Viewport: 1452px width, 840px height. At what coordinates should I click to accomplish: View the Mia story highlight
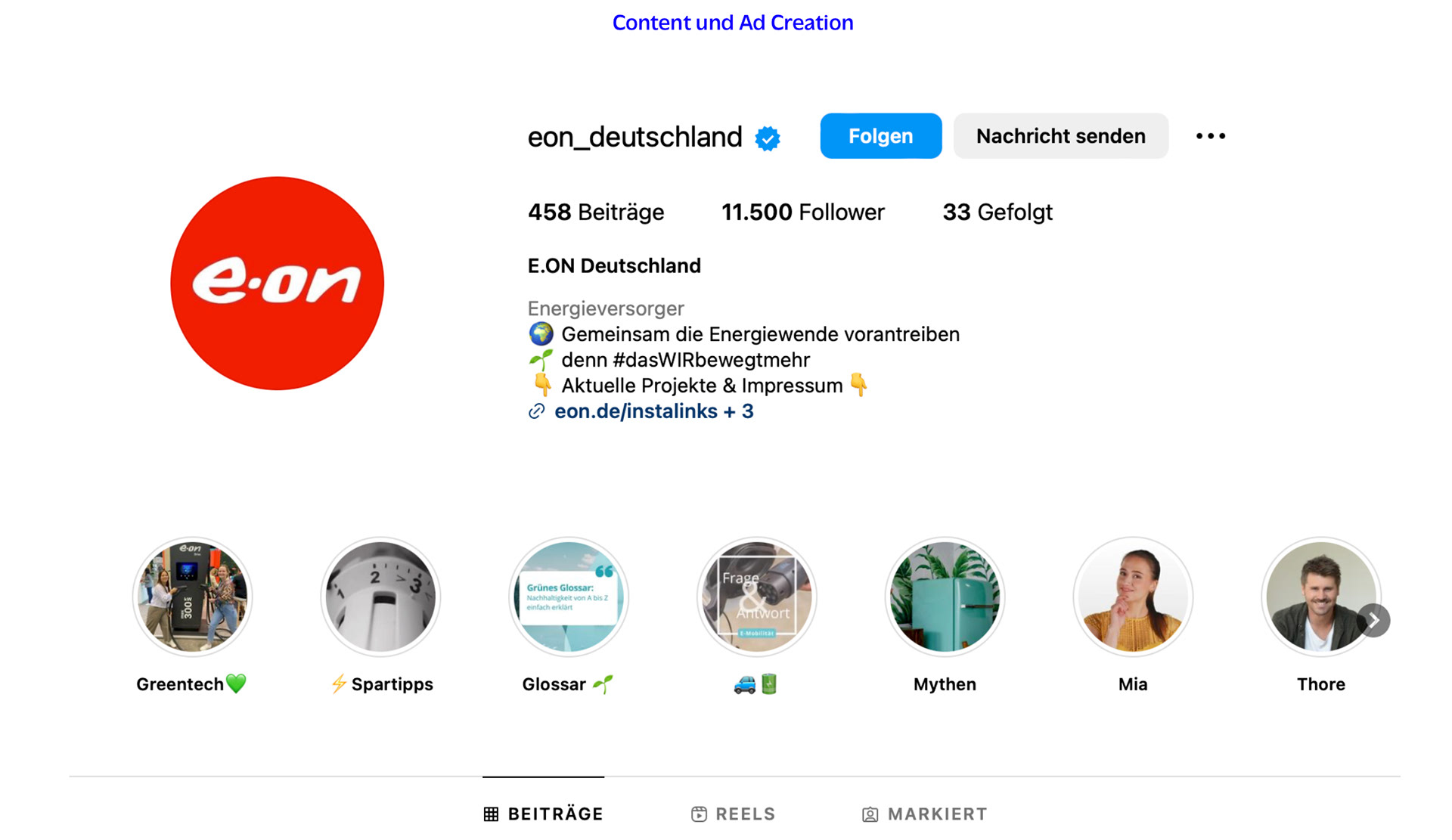click(x=1133, y=597)
